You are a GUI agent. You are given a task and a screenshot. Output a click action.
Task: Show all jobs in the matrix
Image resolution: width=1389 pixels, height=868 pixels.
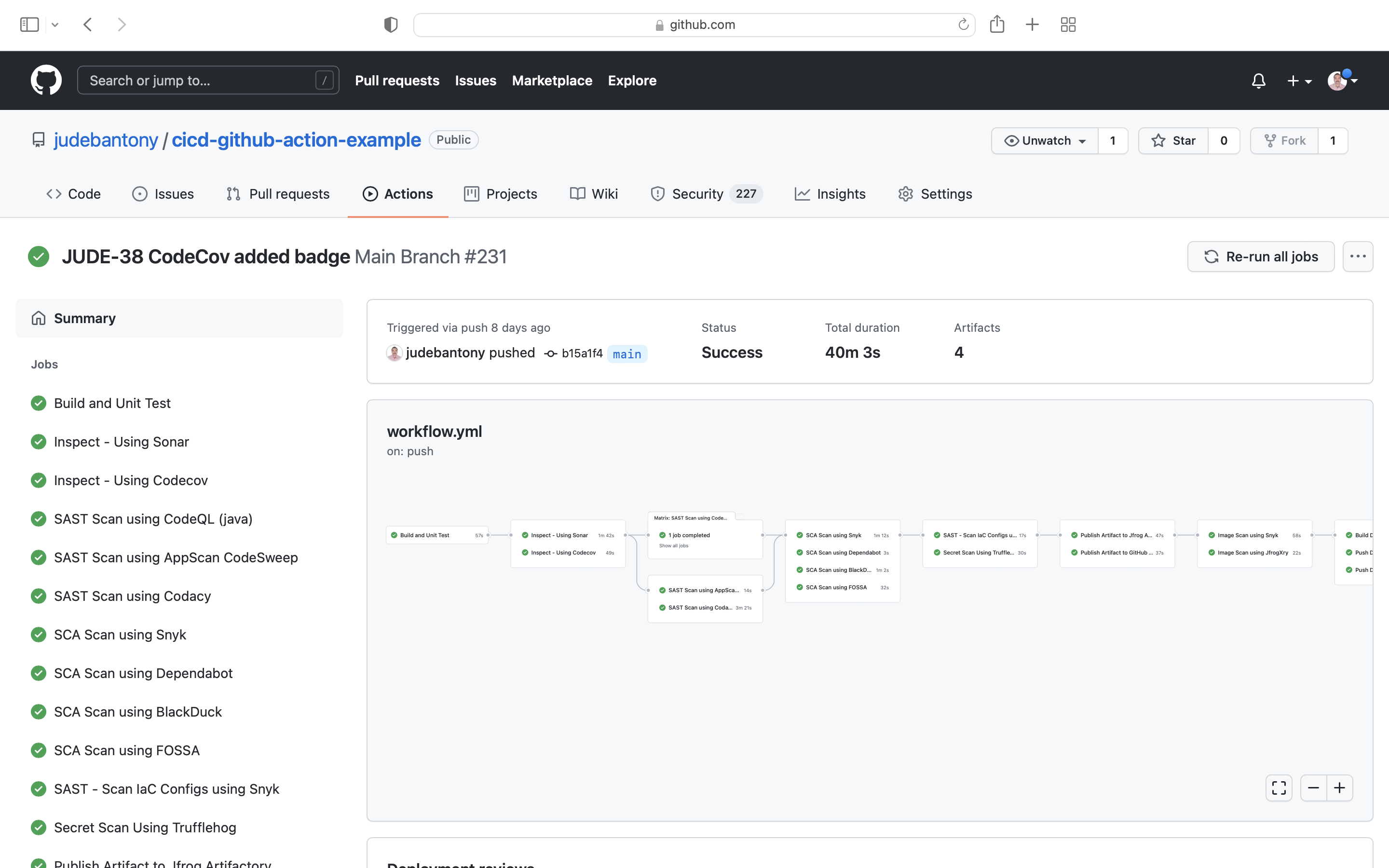[673, 546]
